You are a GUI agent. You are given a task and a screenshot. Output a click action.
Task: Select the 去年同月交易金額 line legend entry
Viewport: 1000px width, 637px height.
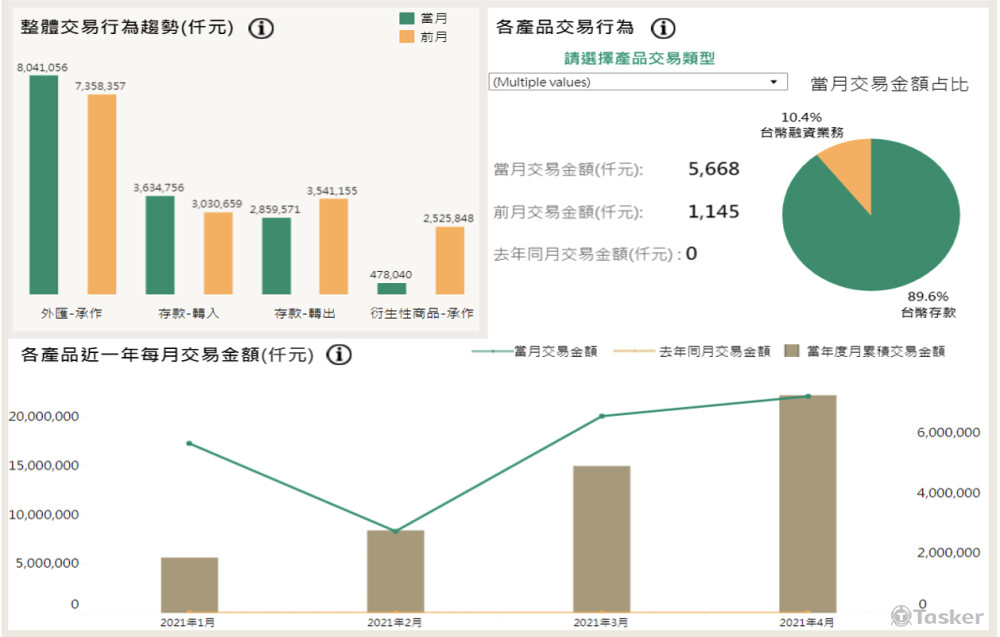pyautogui.click(x=692, y=351)
